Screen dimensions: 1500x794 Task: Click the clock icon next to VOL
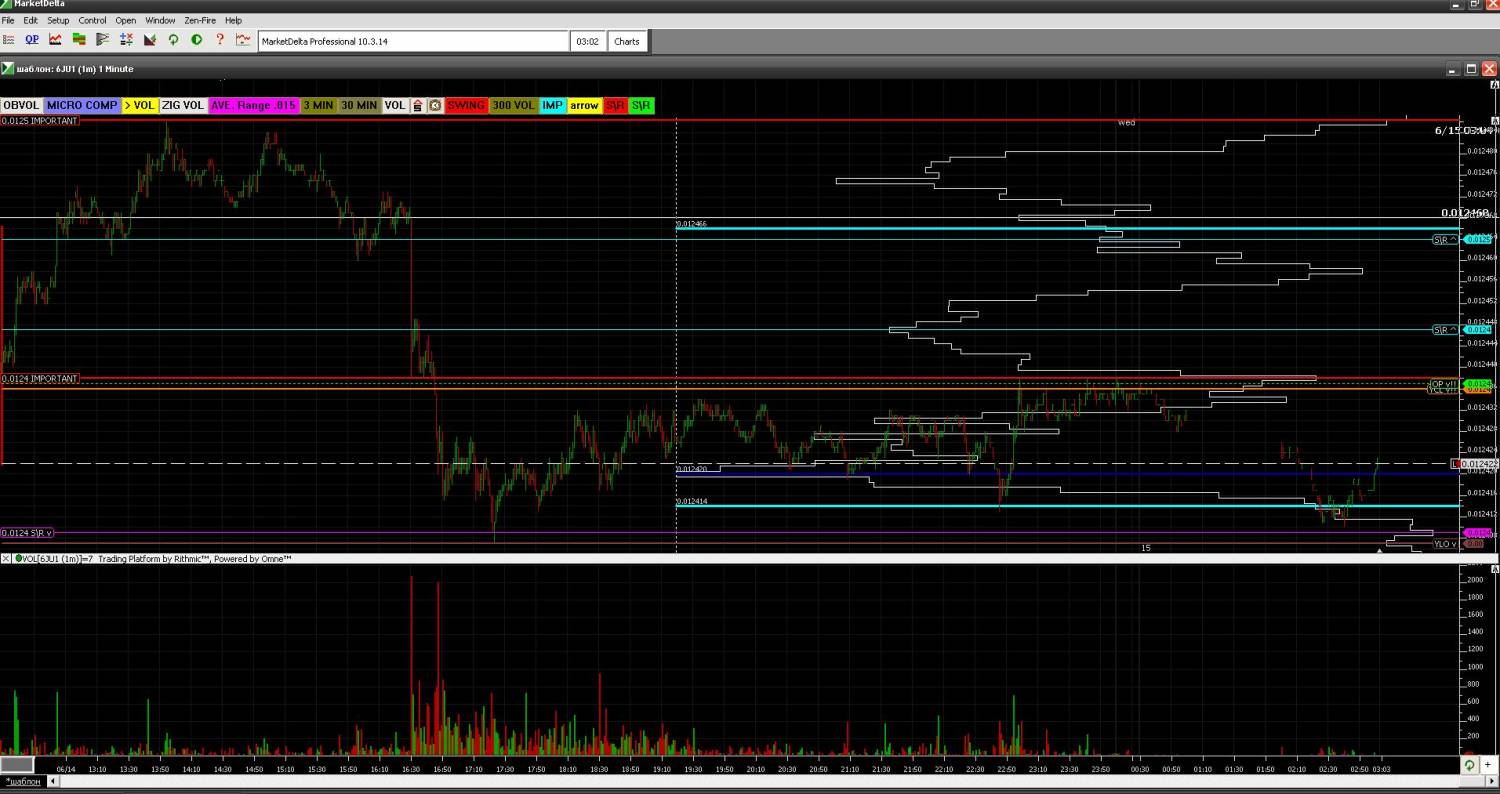tap(435, 105)
